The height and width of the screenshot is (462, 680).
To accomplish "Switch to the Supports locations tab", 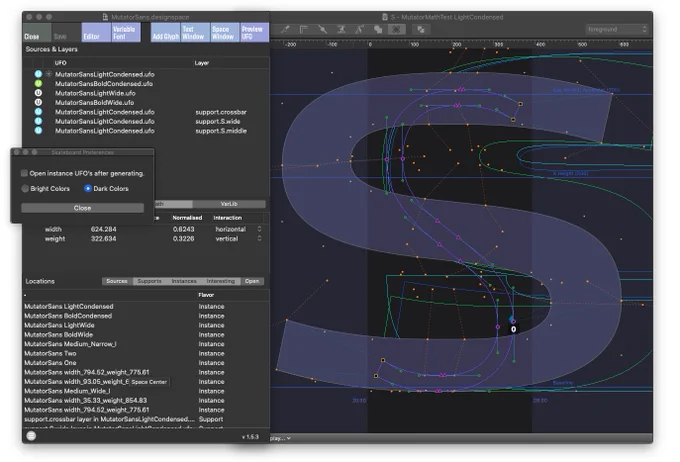I will [x=149, y=281].
